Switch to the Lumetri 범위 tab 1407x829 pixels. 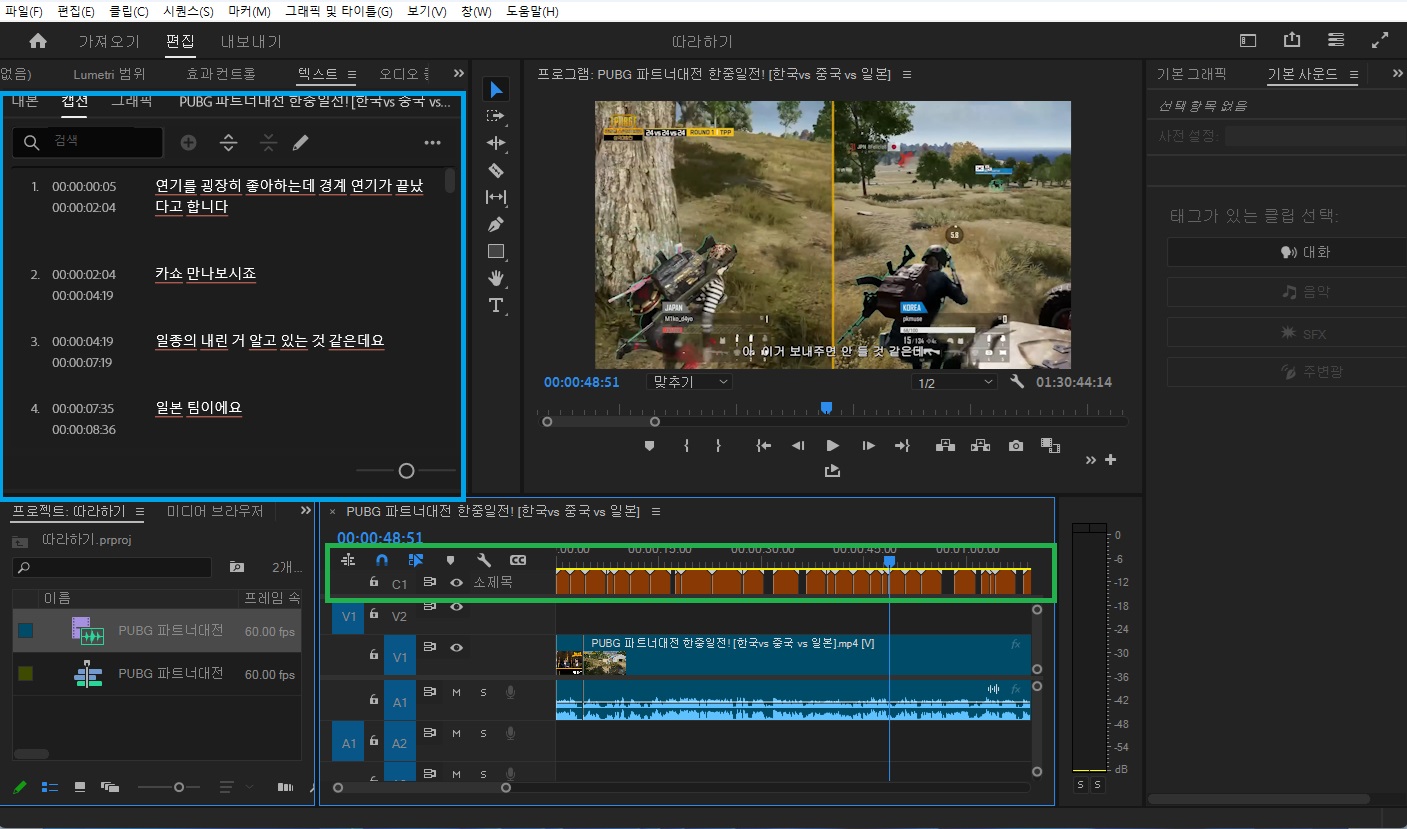point(109,74)
